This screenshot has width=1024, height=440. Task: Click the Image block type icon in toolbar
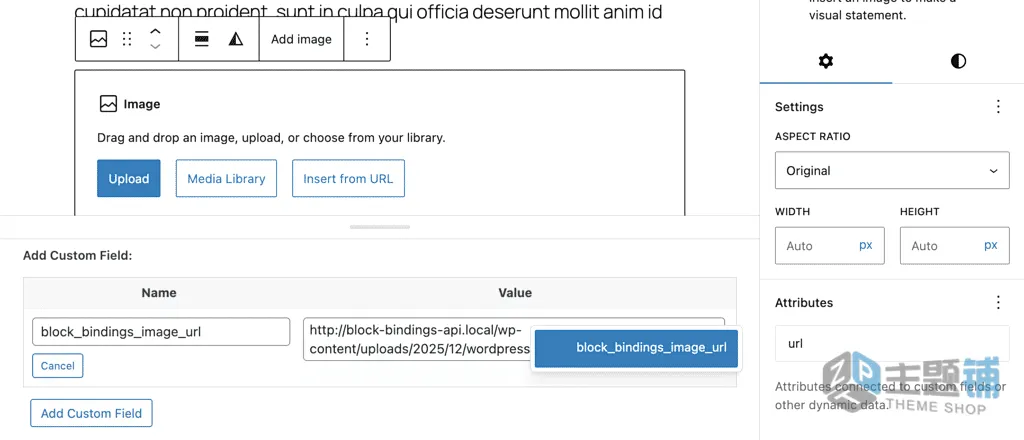[x=99, y=39]
